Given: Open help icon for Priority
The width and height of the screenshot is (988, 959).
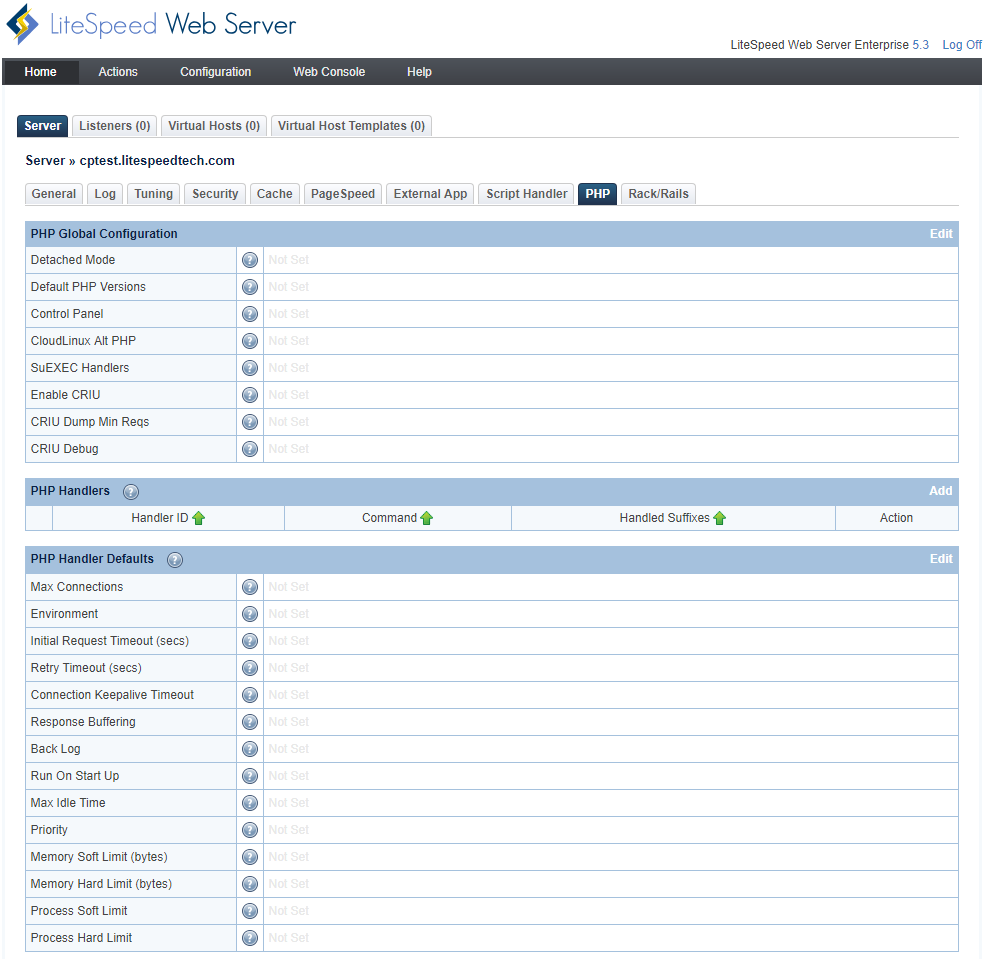Looking at the screenshot, I should pos(250,830).
